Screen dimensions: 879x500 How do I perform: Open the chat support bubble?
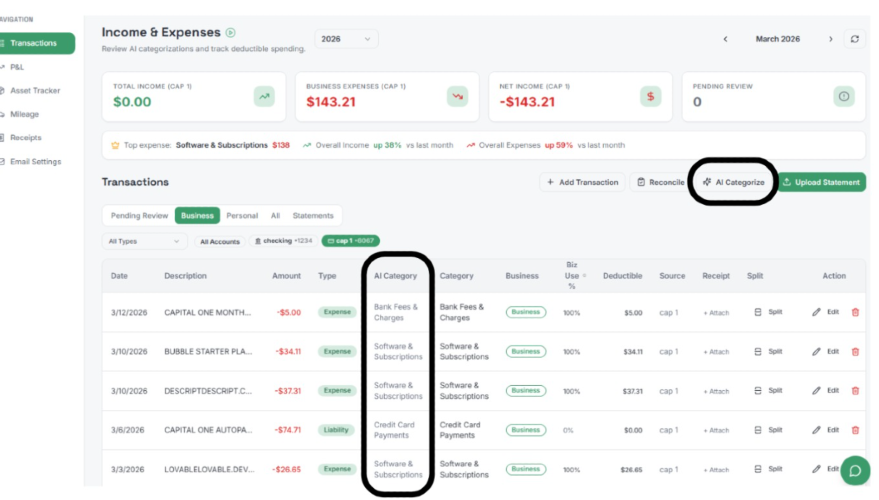[x=855, y=470]
